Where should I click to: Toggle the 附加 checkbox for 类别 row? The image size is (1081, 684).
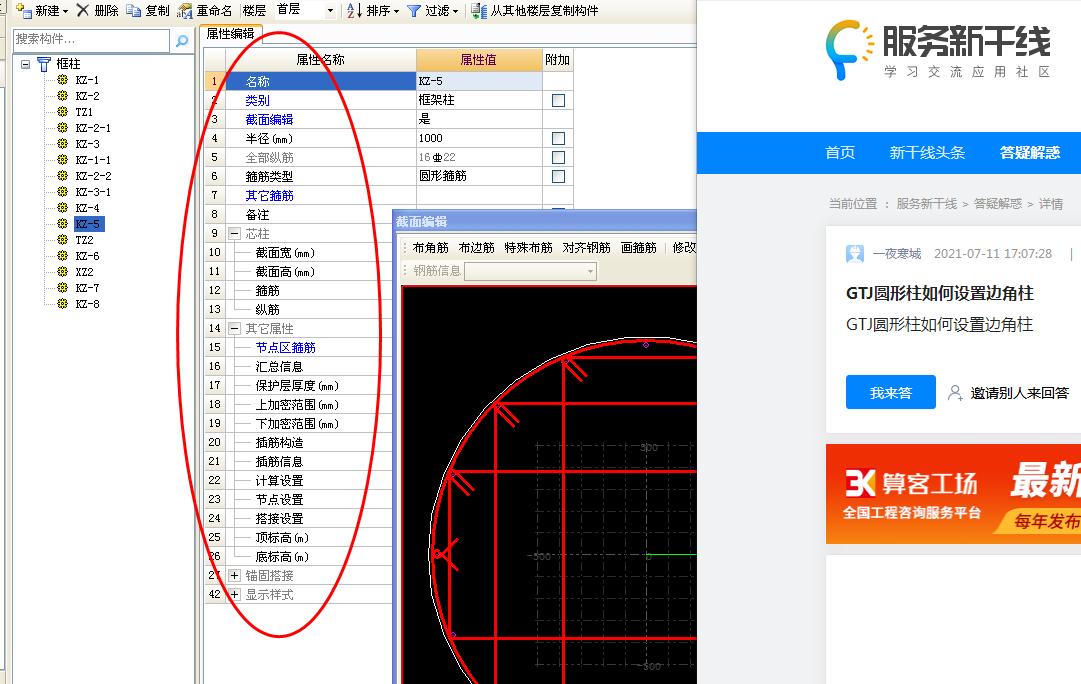[x=558, y=101]
